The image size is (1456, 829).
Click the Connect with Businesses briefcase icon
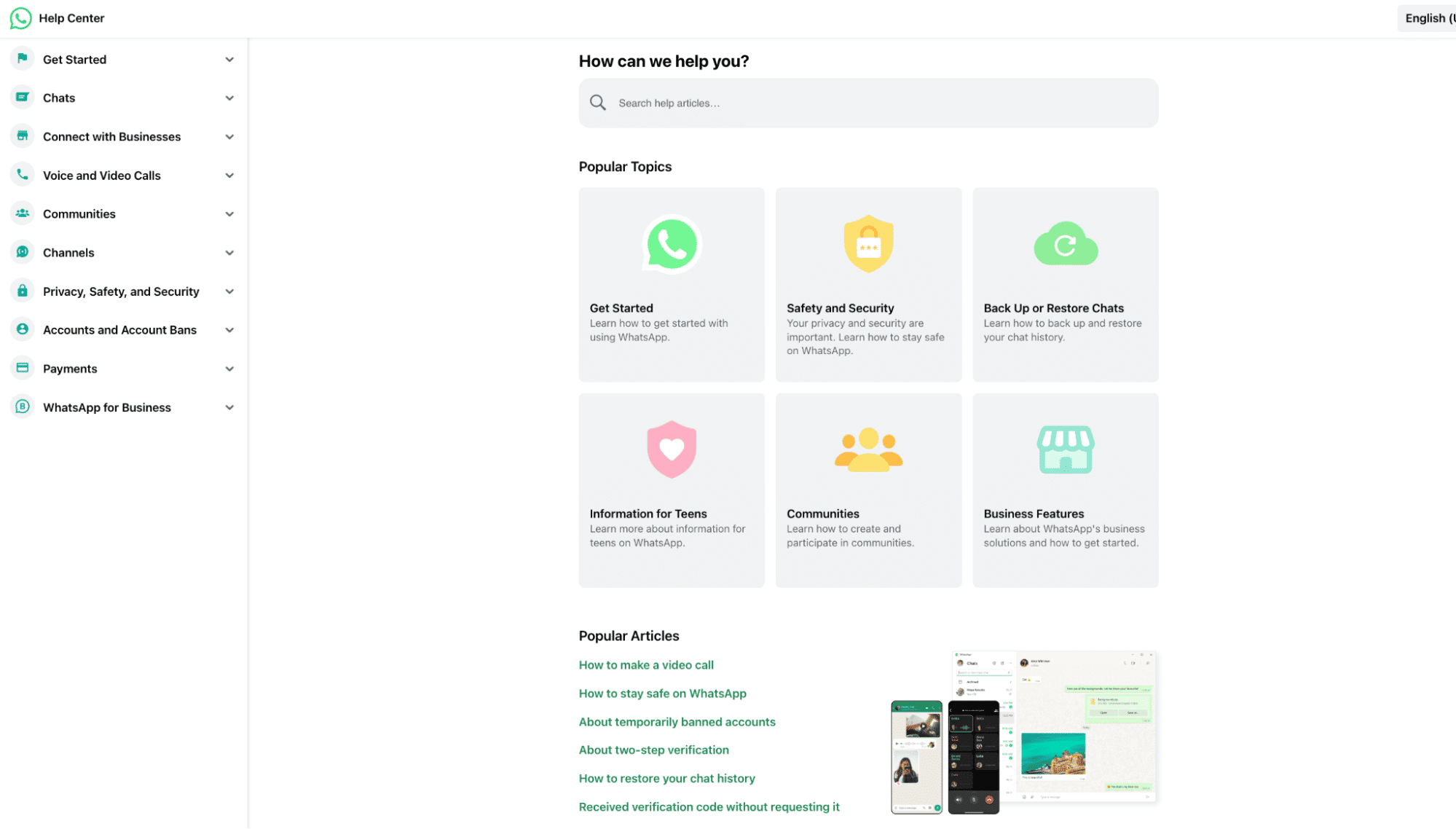[x=22, y=136]
